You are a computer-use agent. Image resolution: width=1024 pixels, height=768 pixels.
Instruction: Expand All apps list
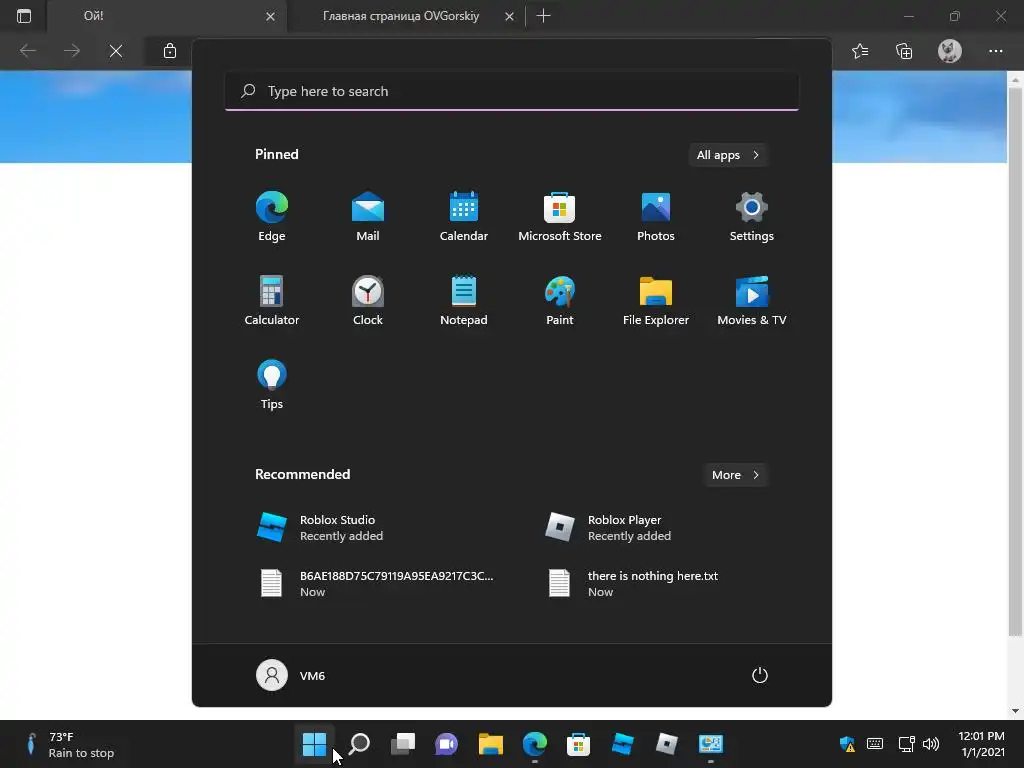(728, 155)
